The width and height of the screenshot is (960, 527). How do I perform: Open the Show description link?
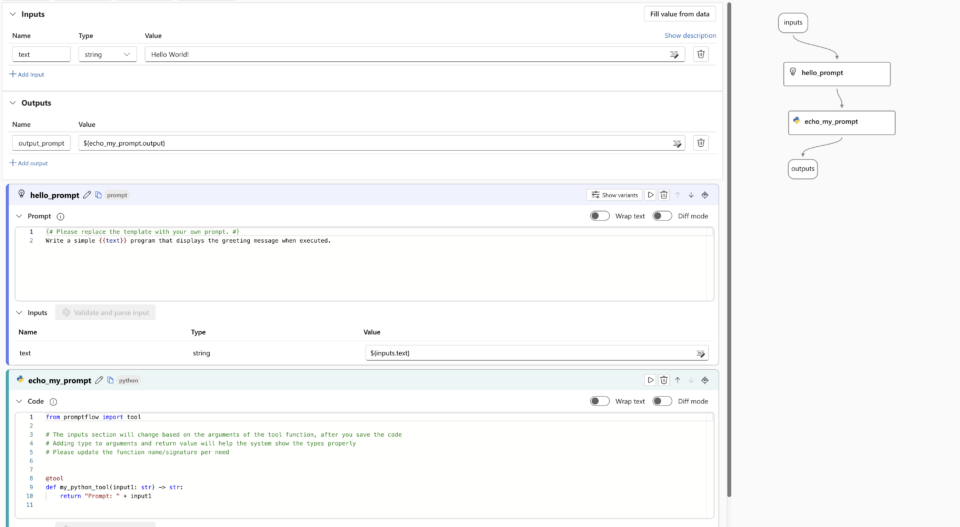pyautogui.click(x=690, y=36)
